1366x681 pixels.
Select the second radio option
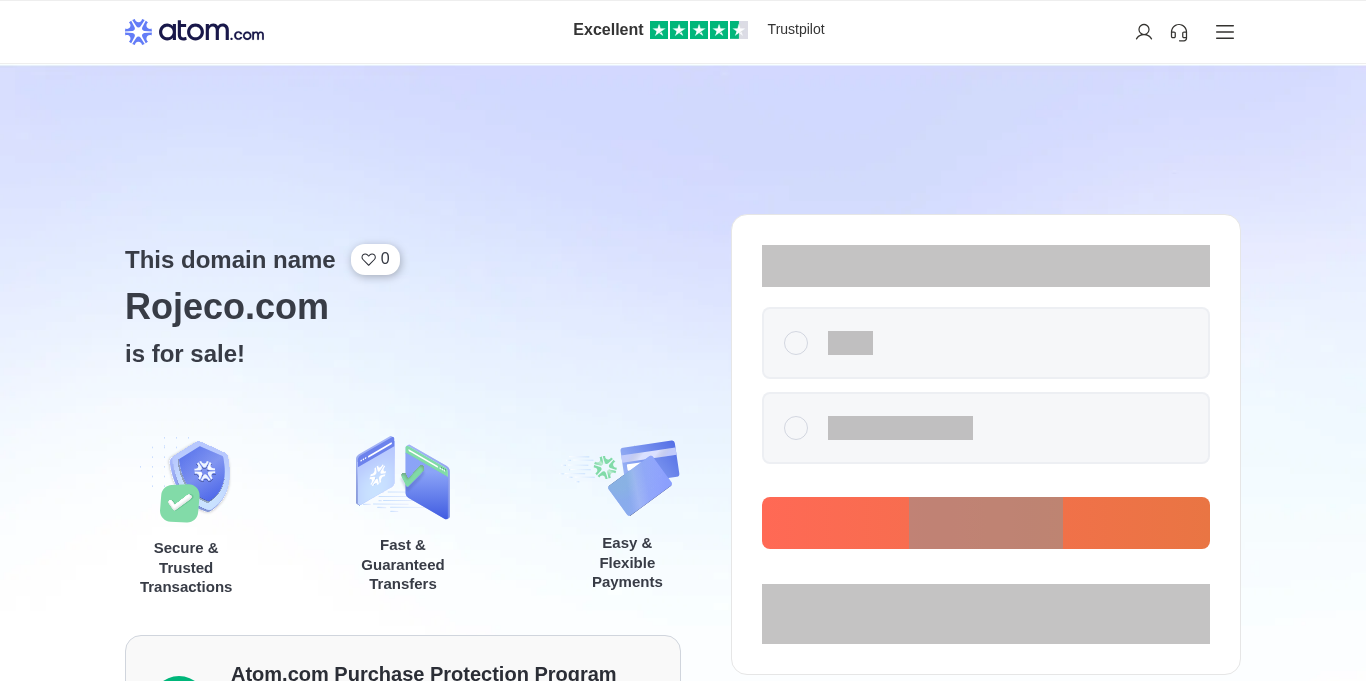(x=796, y=428)
